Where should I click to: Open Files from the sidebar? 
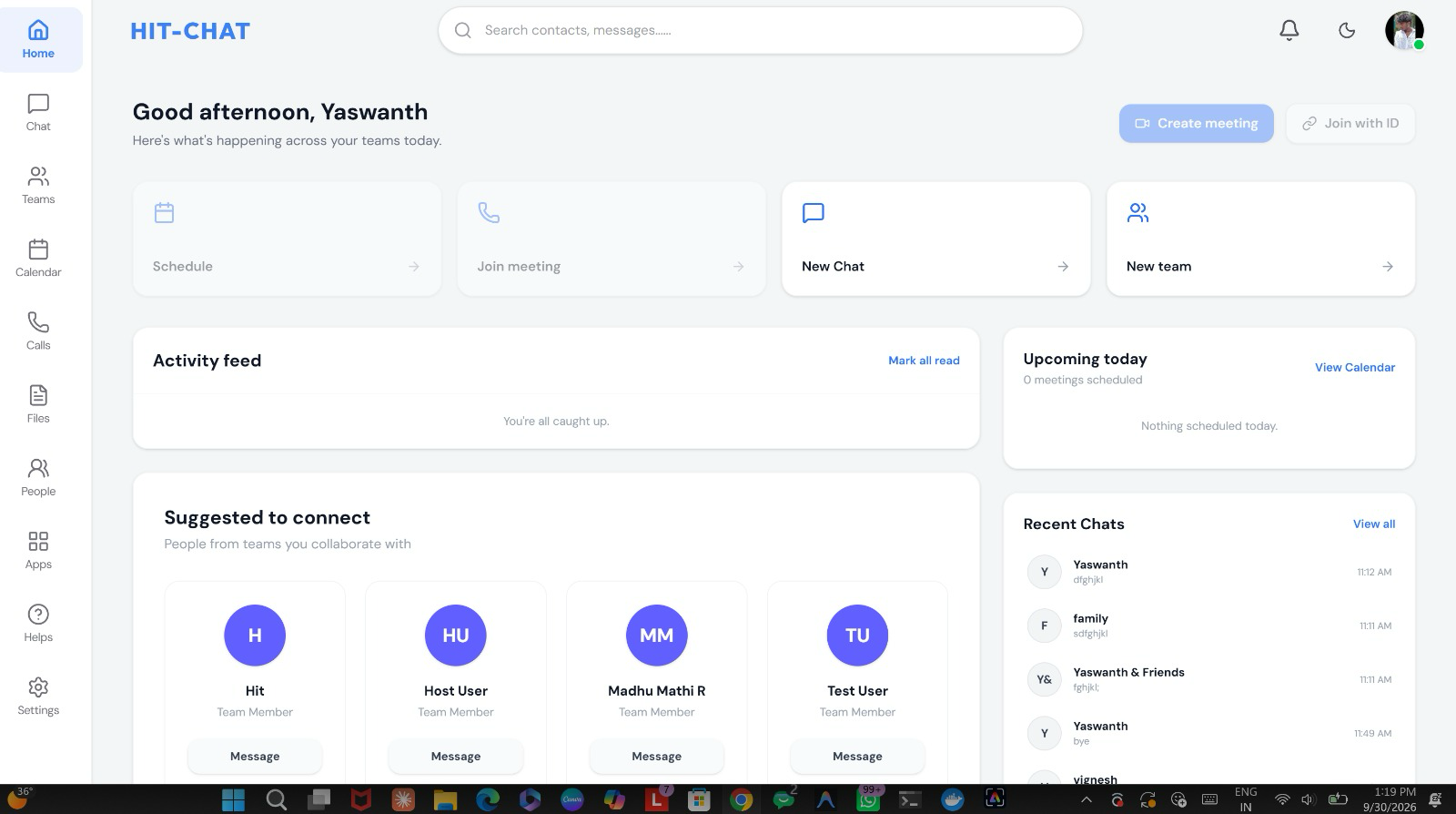pos(38,404)
